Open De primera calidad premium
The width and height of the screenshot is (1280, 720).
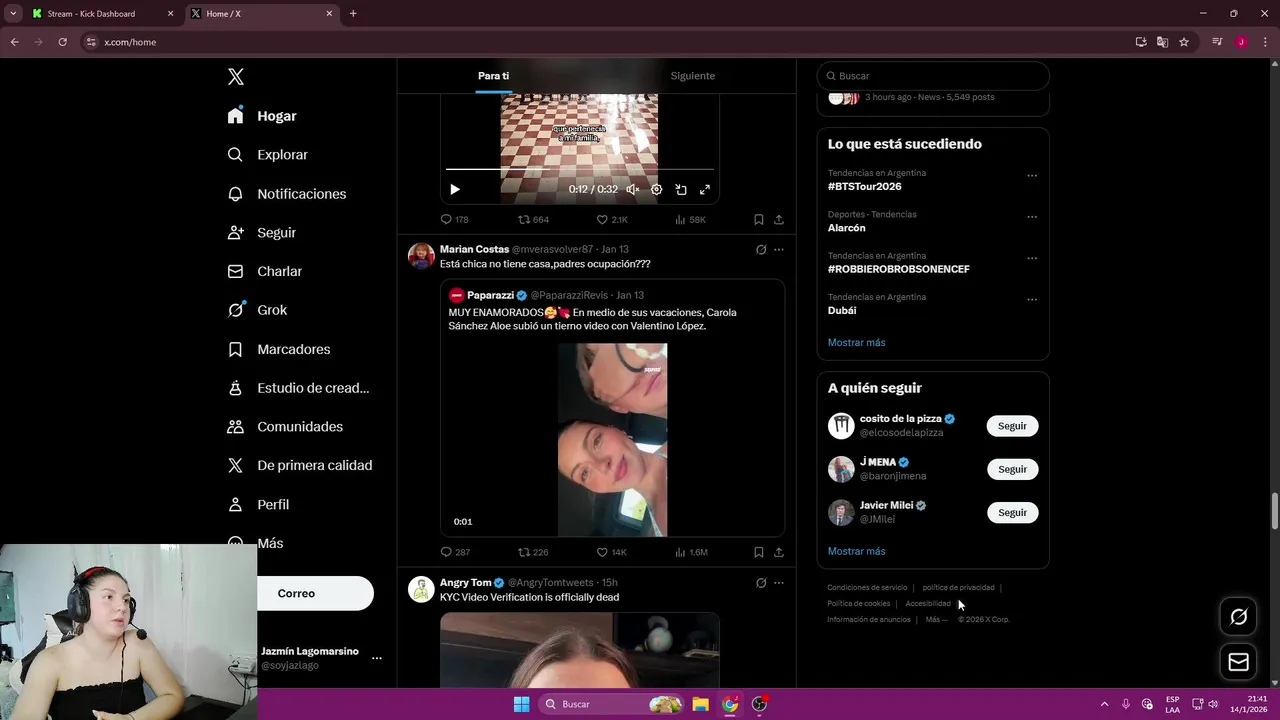click(300, 465)
